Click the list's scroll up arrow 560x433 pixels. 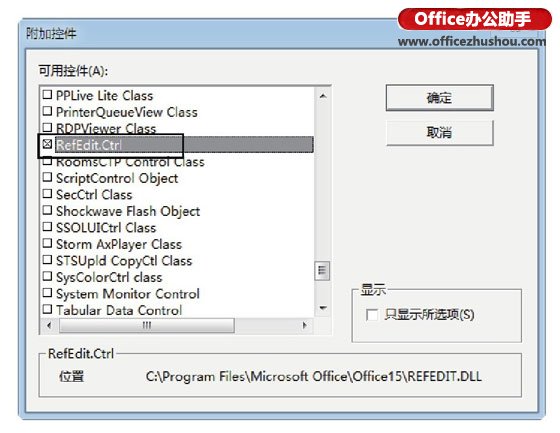point(322,96)
